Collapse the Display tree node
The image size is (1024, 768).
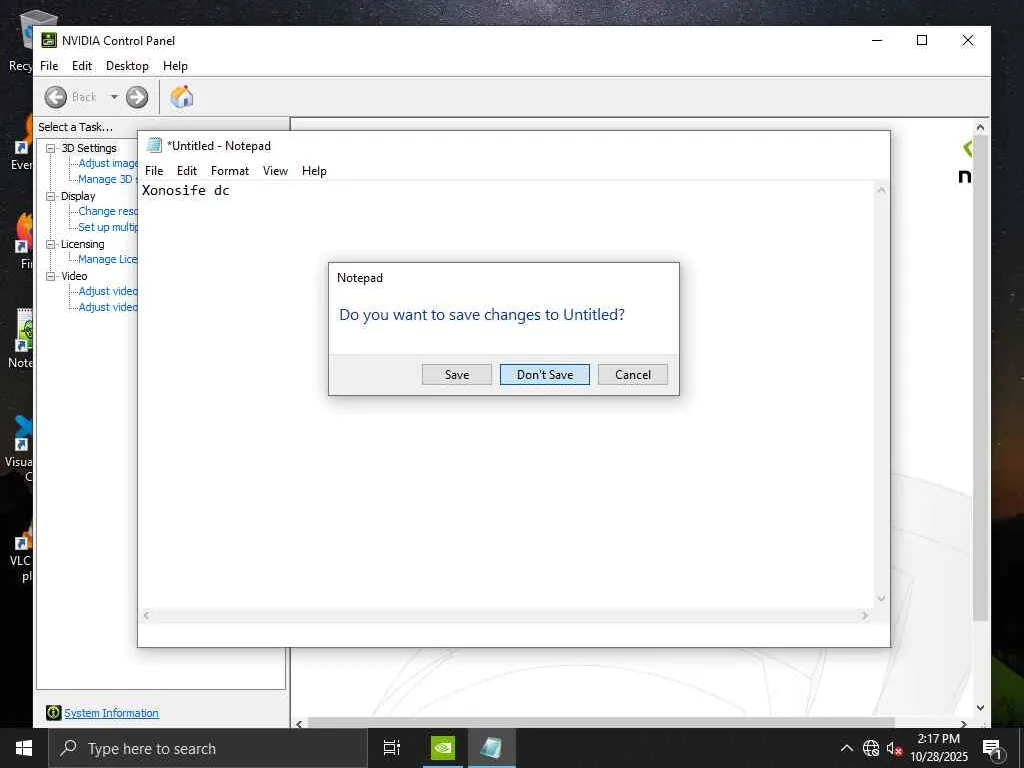click(50, 196)
